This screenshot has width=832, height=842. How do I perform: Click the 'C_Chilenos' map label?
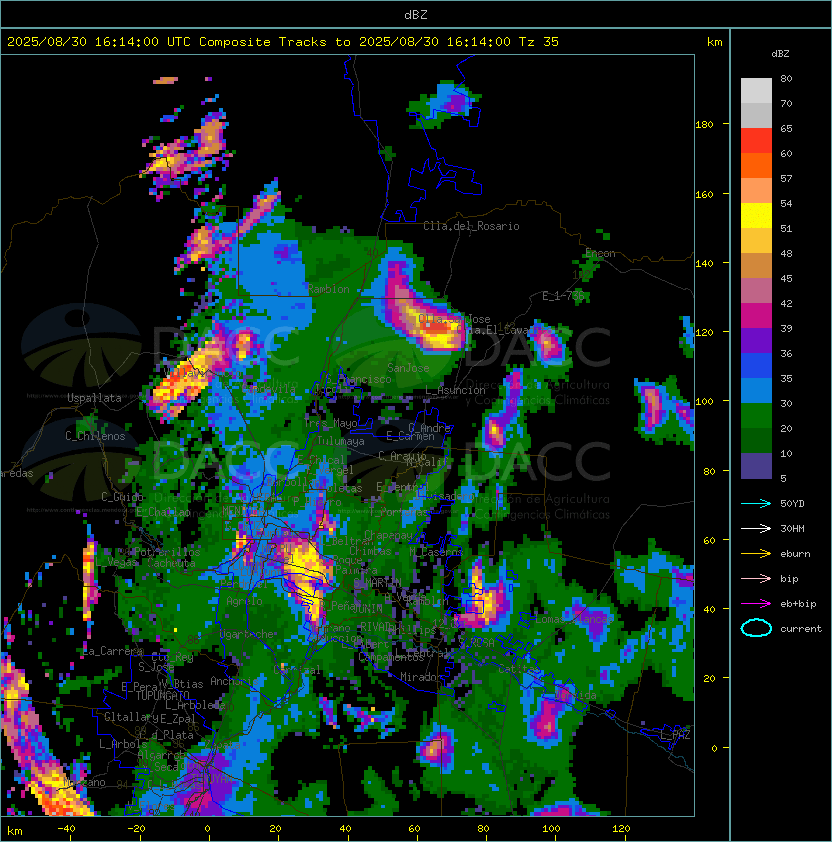(x=95, y=436)
